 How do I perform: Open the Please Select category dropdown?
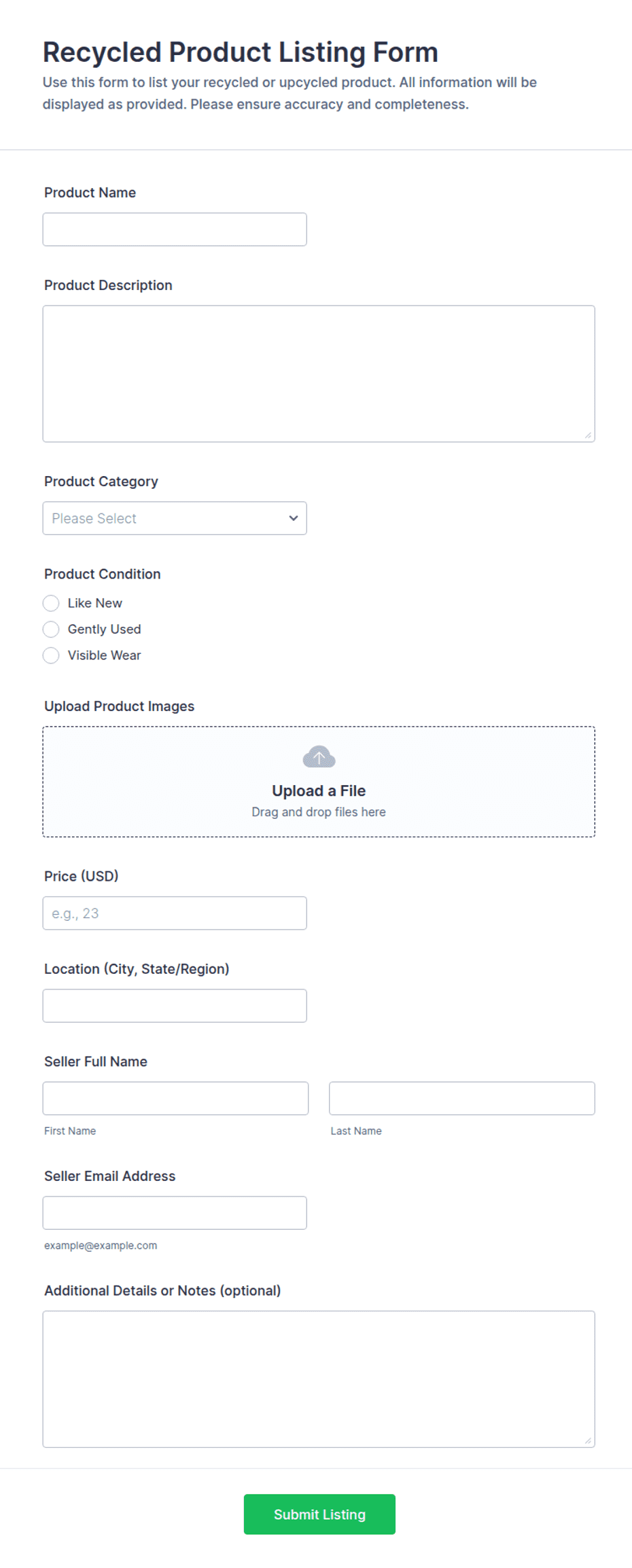[175, 518]
